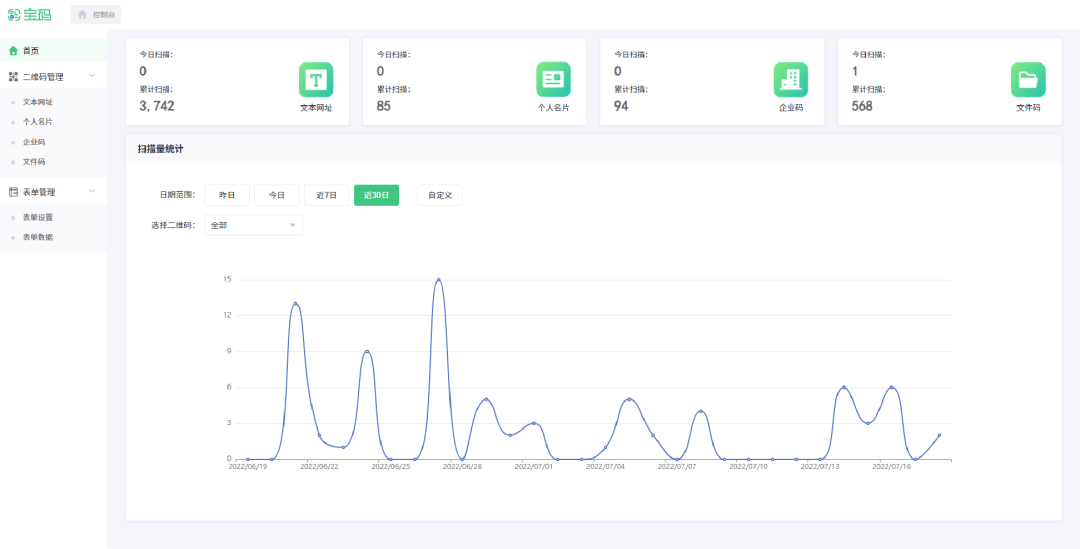Click the home icon in 控制台 tab
The width and height of the screenshot is (1080, 549).
(82, 15)
